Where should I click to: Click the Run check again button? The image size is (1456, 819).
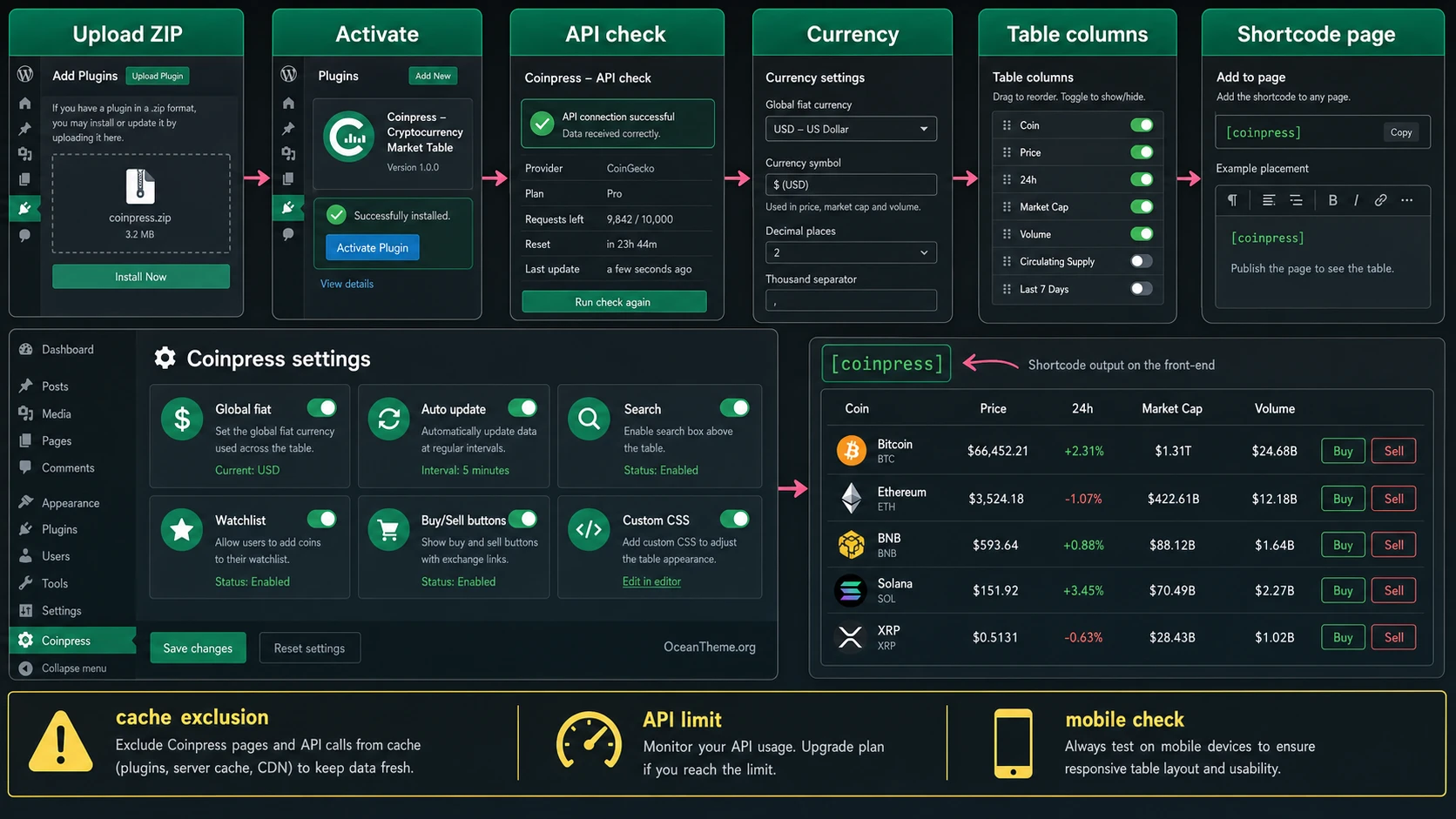pos(614,301)
